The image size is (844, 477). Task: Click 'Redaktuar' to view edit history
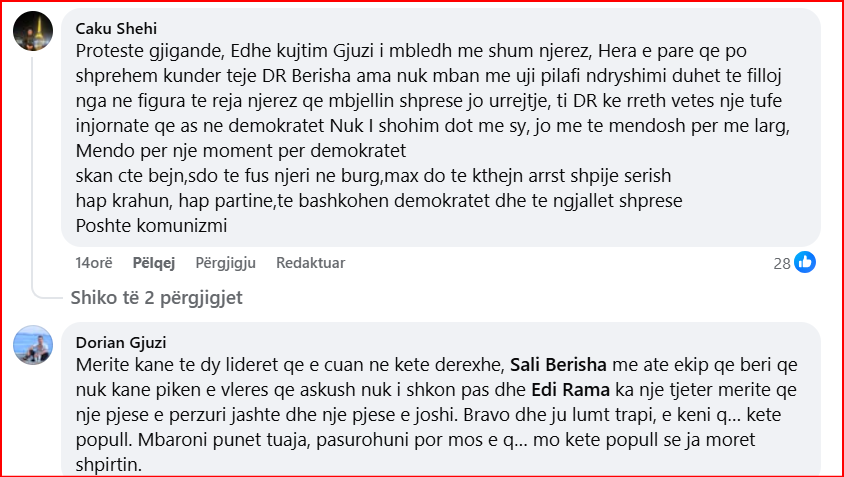click(x=310, y=263)
